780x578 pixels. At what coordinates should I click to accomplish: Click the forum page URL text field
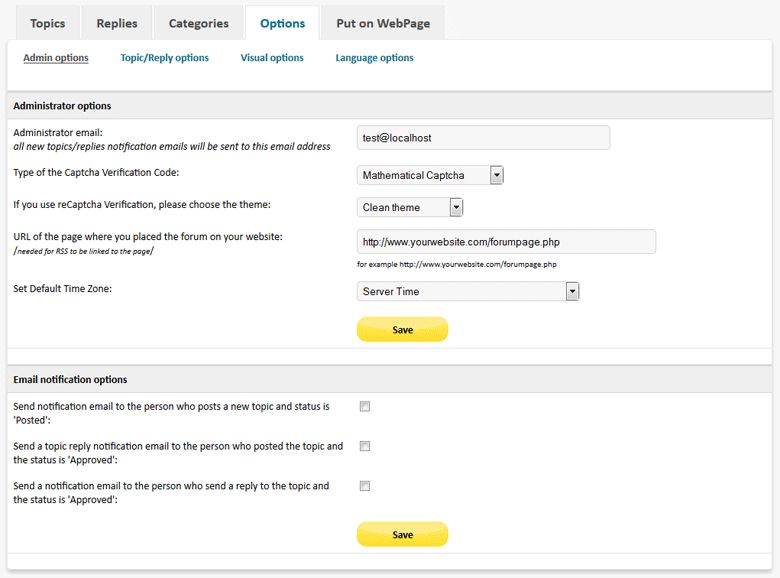(x=506, y=241)
